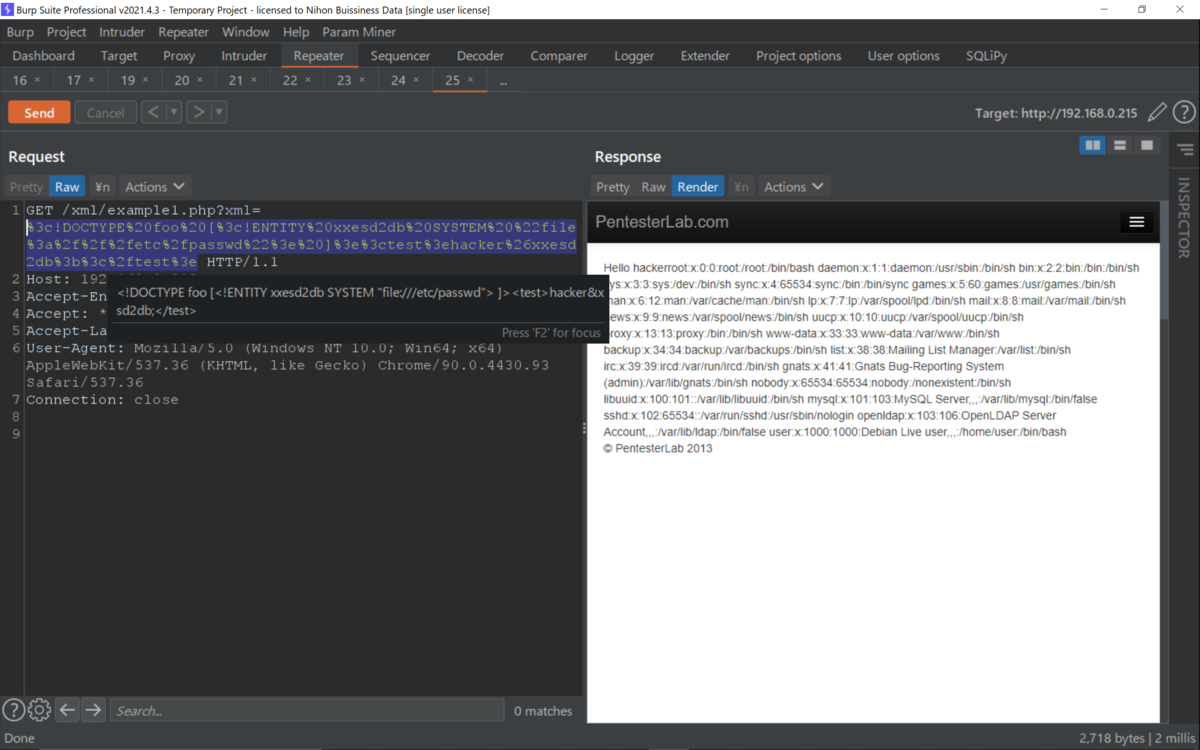This screenshot has width=1200, height=750.
Task: Open the rendered page hamburger menu
Action: coord(1136,222)
